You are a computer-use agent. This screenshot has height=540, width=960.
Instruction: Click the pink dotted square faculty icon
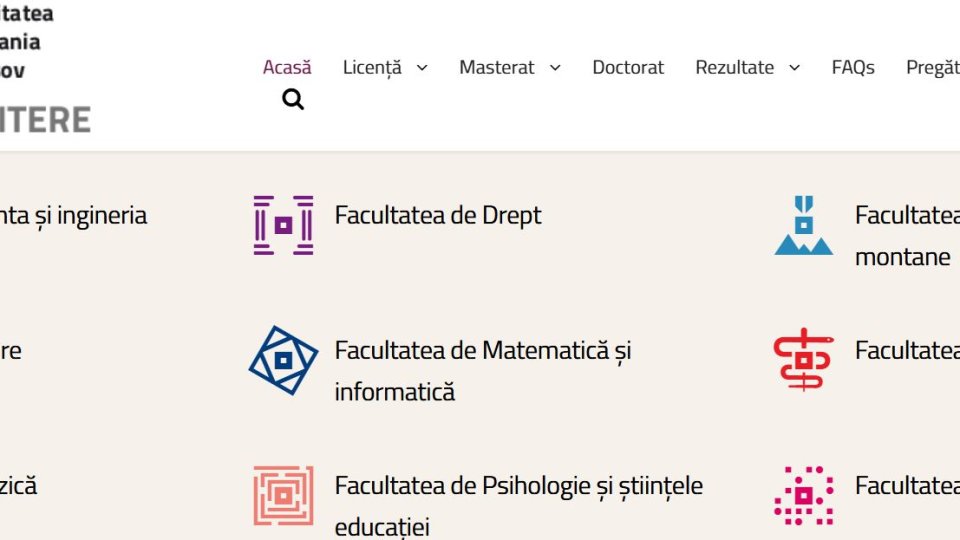pos(804,495)
